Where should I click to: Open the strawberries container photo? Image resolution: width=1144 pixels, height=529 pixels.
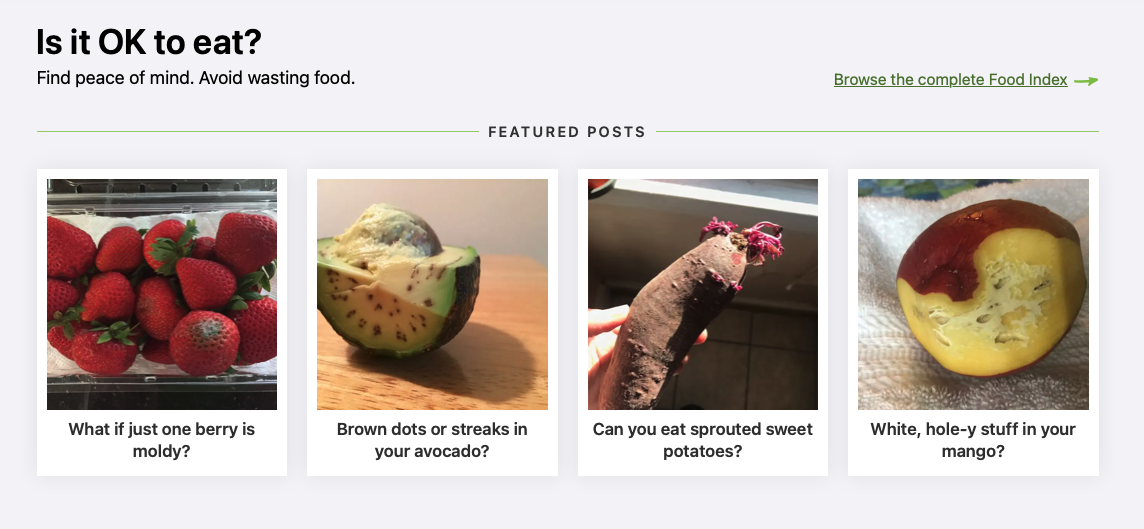(x=162, y=294)
